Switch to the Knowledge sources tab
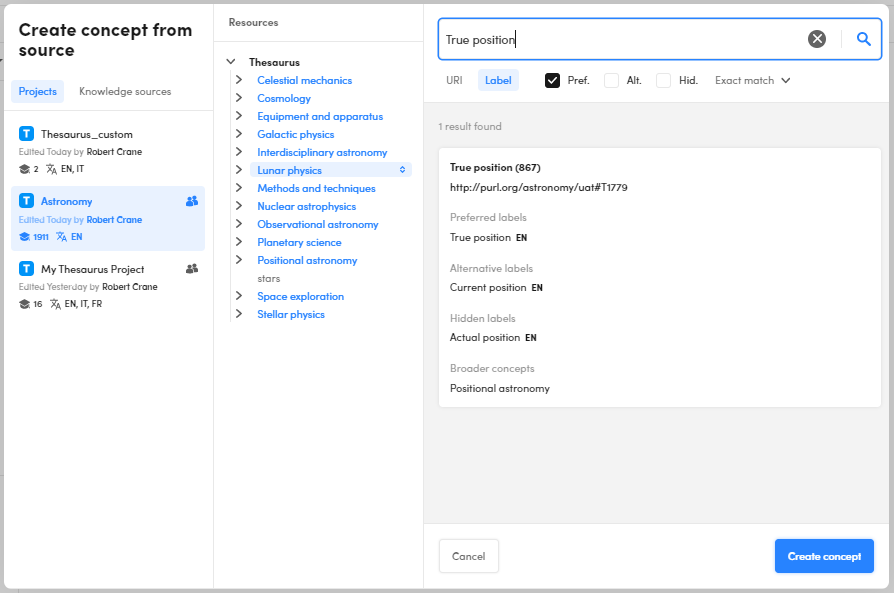Screen dimensions: 894x593 [x=125, y=91]
